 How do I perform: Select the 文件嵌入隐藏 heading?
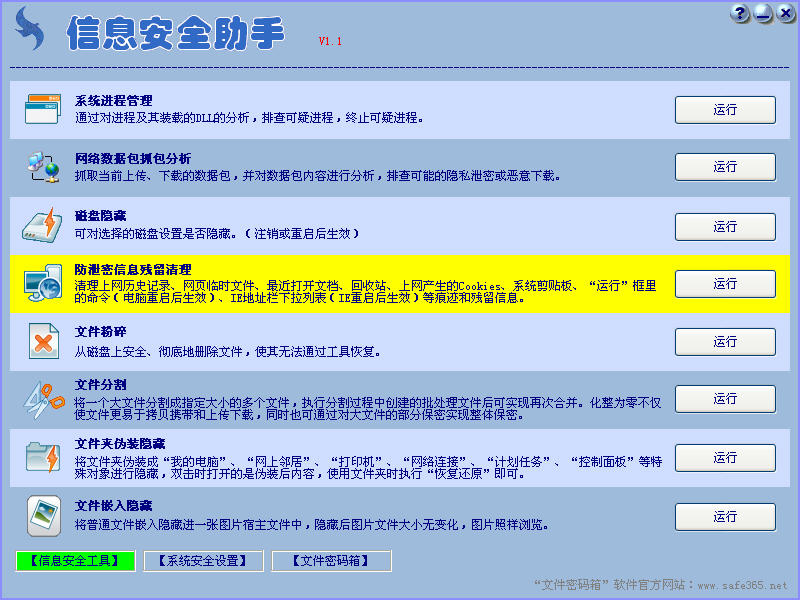(x=113, y=506)
